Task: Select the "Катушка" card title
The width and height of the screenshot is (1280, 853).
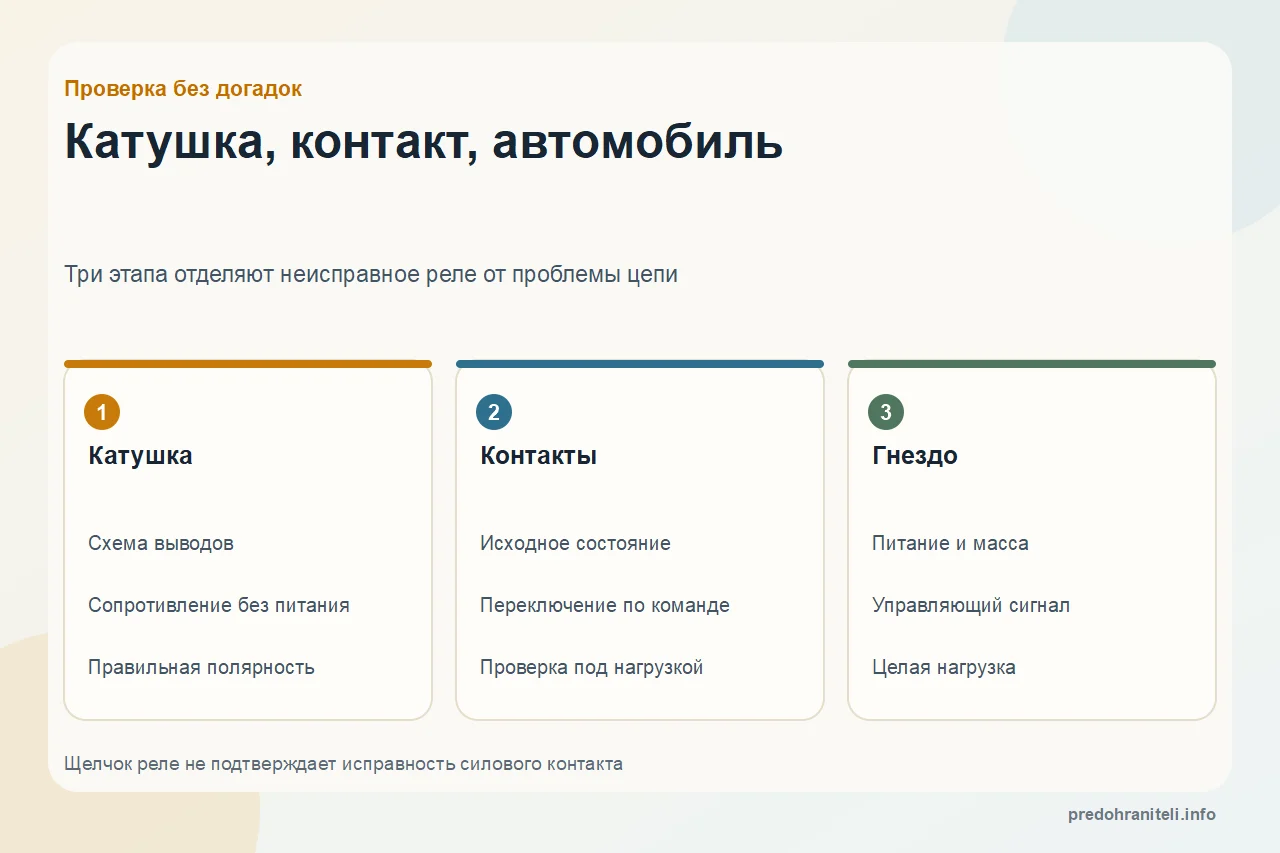Action: 140,456
